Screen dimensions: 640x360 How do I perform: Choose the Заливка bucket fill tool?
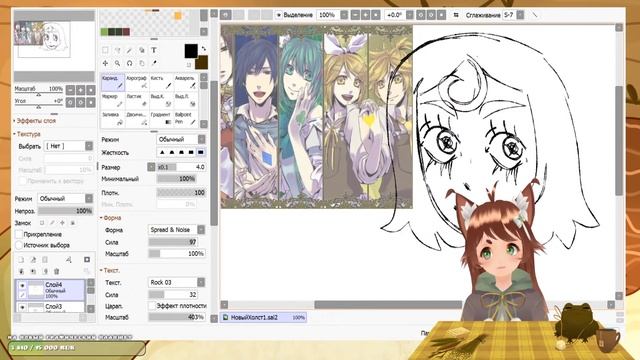[113, 119]
